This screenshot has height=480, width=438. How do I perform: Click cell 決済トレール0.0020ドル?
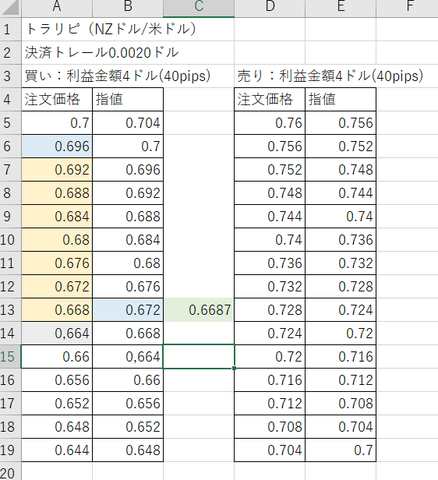pos(102,53)
